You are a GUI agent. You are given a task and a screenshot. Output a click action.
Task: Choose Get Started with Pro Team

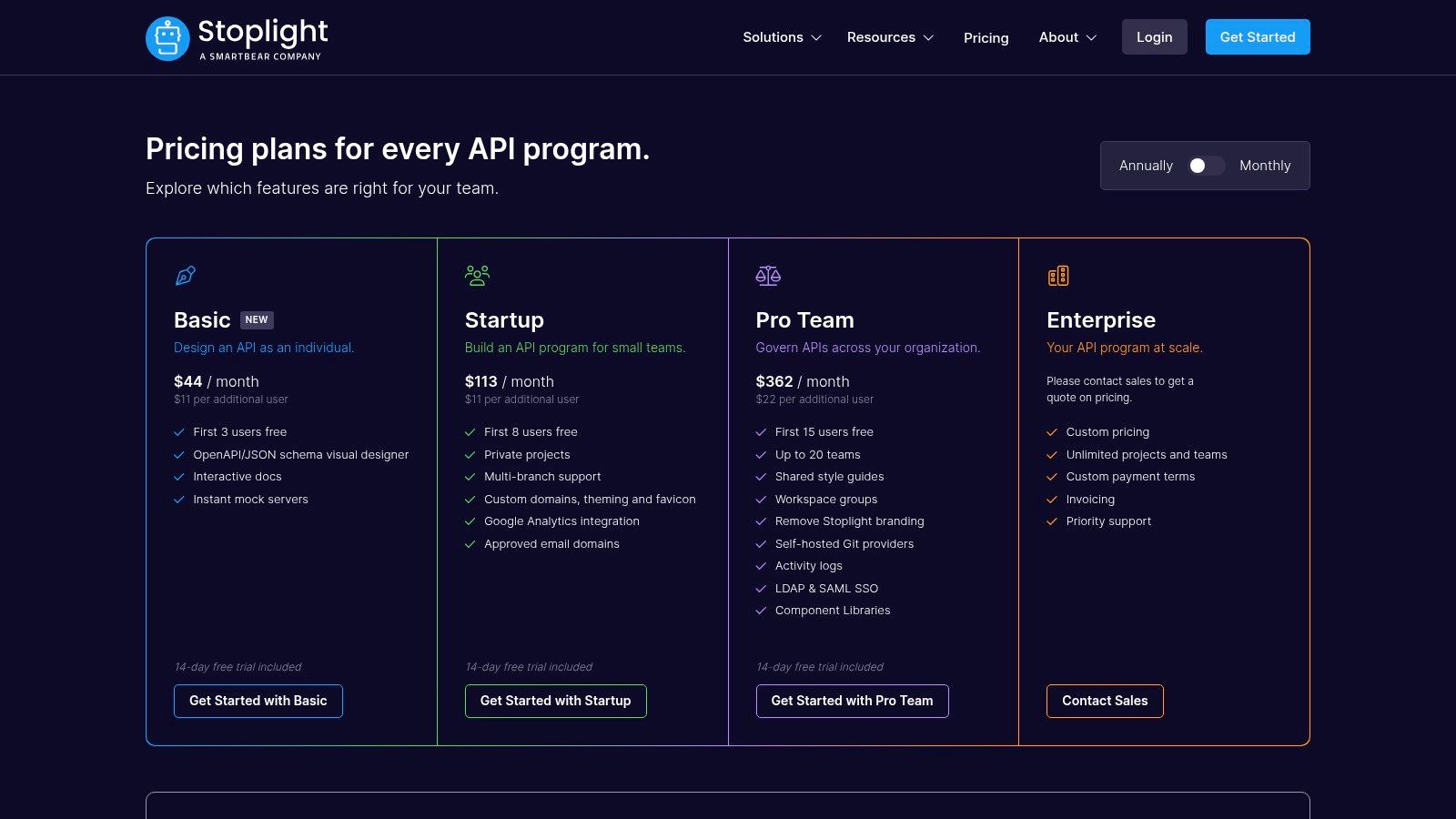pyautogui.click(x=852, y=701)
